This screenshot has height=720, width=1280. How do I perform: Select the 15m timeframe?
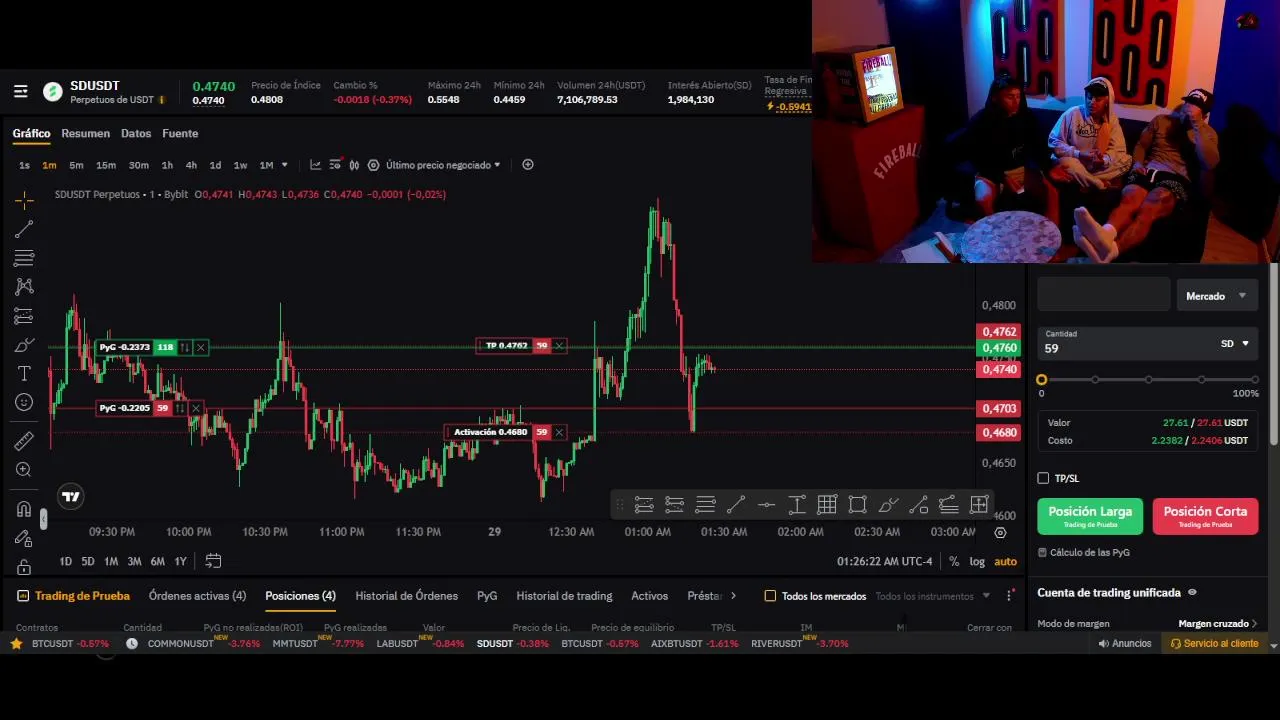pos(106,165)
